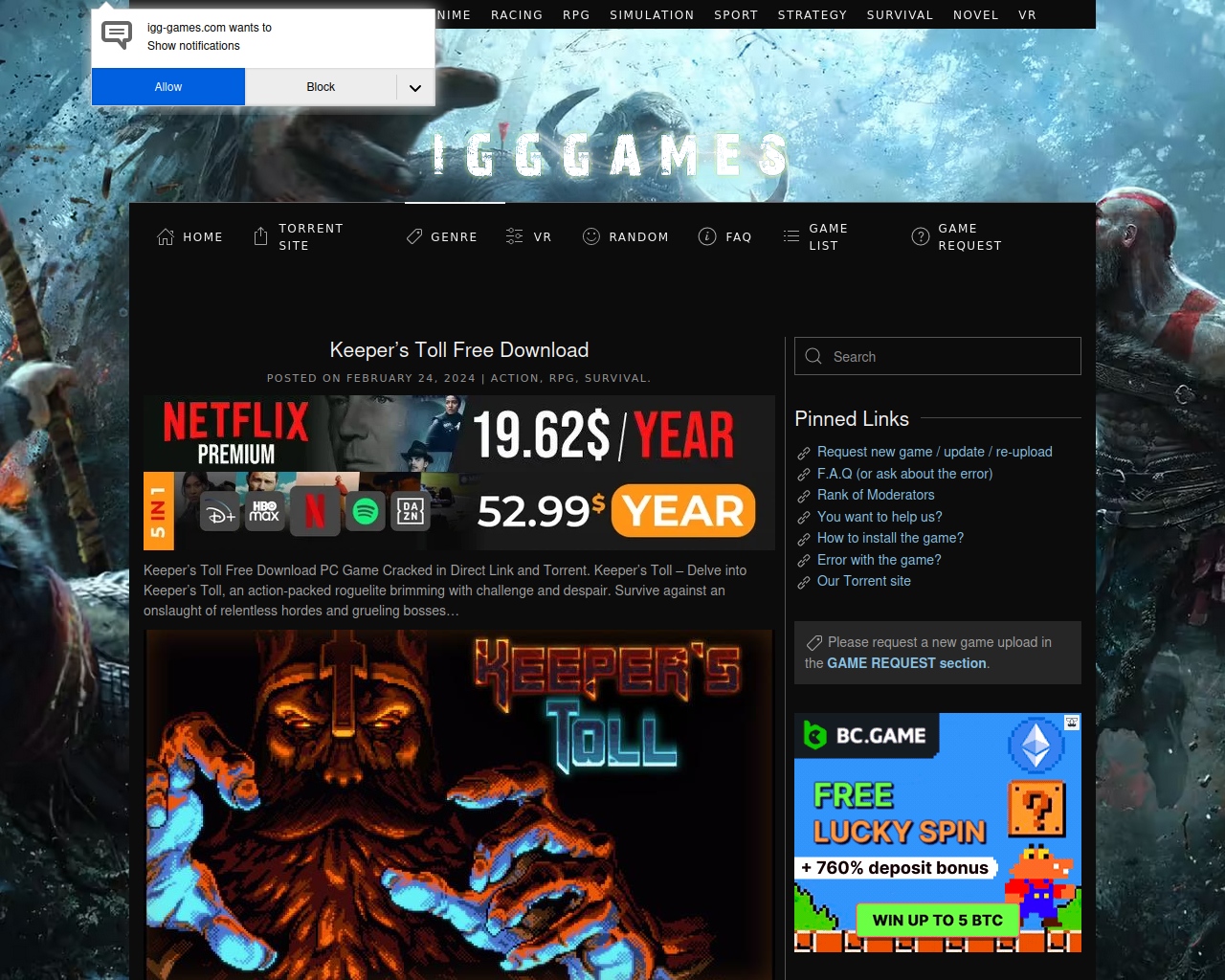Click the DAZN icon in banner
The height and width of the screenshot is (980, 1225).
411,511
